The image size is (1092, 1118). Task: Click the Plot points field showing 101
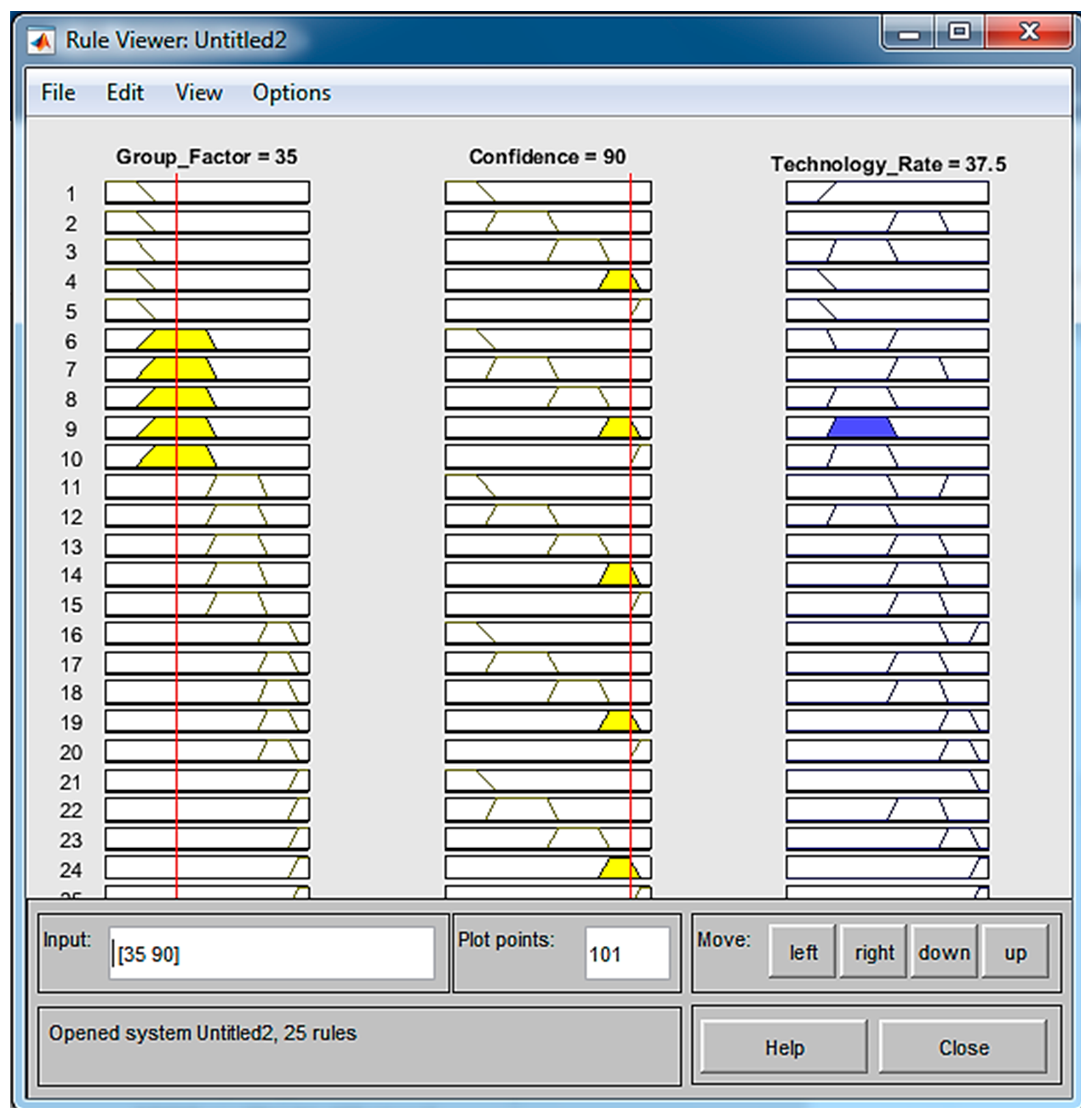(626, 954)
